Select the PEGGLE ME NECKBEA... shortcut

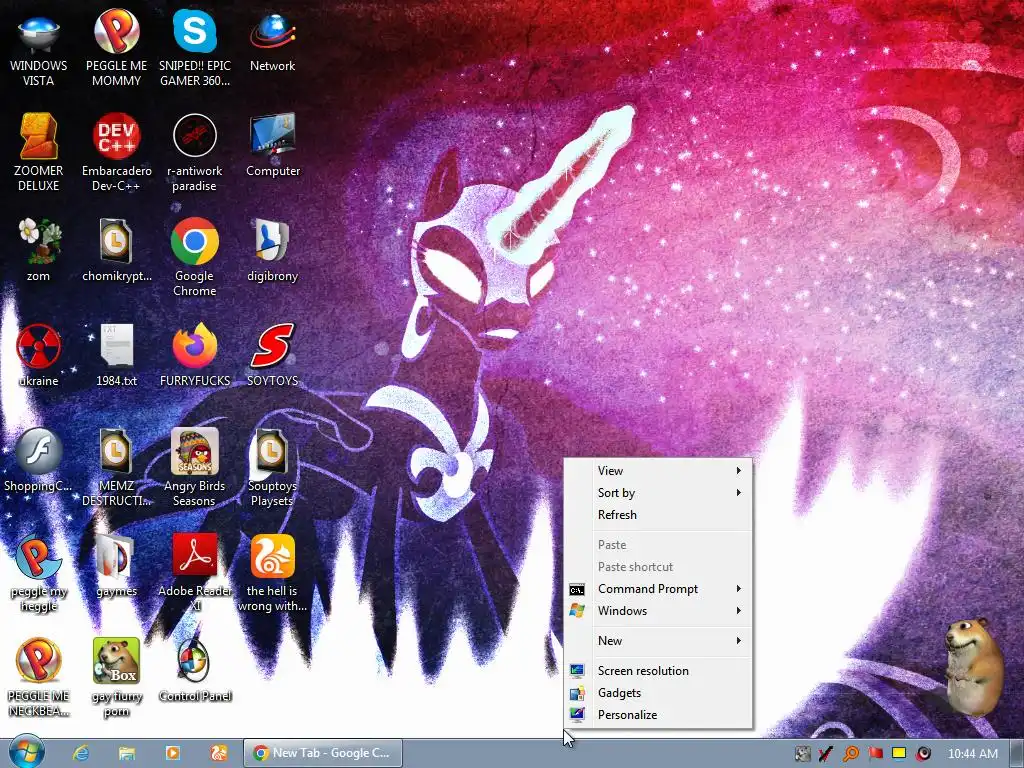39,678
